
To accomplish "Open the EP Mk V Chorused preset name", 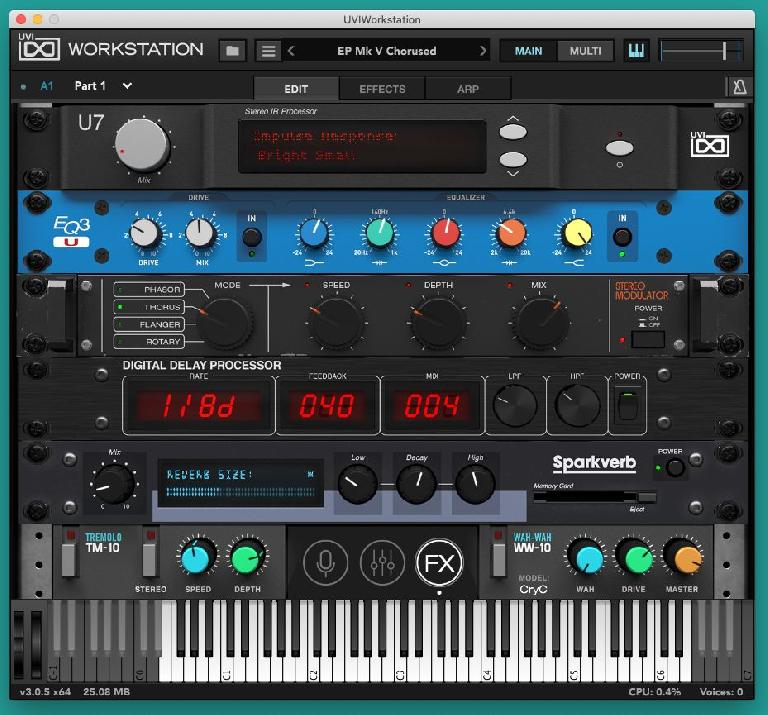I will pos(386,51).
